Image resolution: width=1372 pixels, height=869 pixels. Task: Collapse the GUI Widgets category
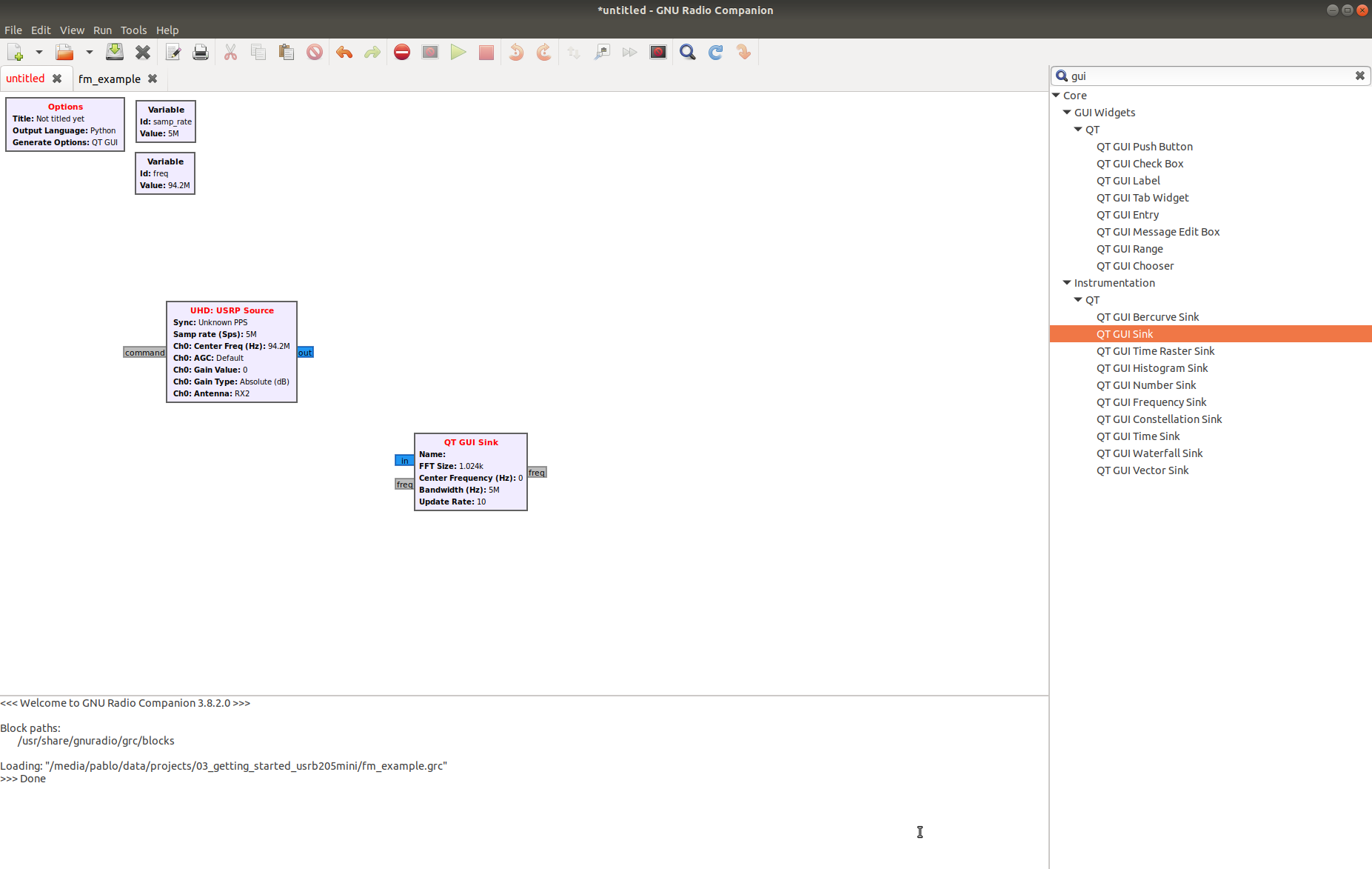pyautogui.click(x=1067, y=113)
